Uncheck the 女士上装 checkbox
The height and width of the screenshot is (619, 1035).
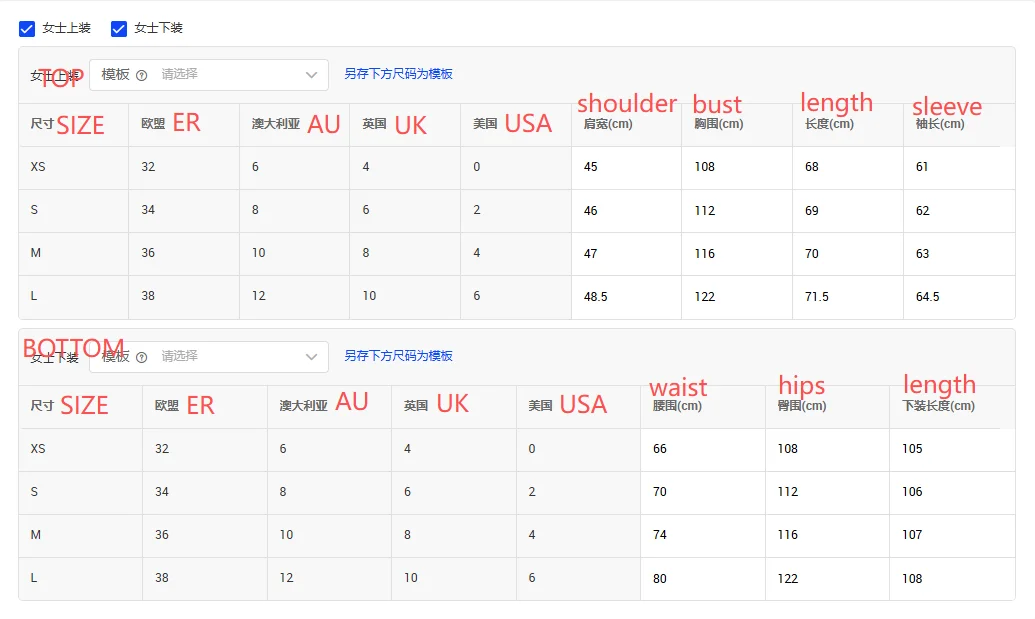tap(27, 29)
